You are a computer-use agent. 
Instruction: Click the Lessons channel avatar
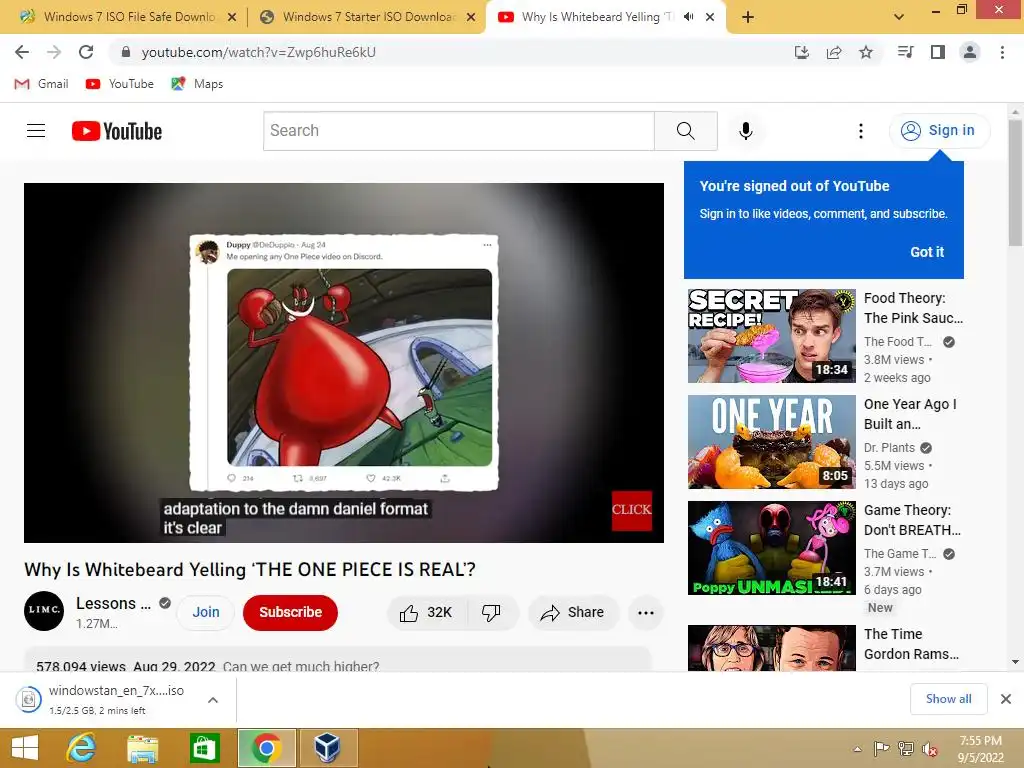[44, 611]
